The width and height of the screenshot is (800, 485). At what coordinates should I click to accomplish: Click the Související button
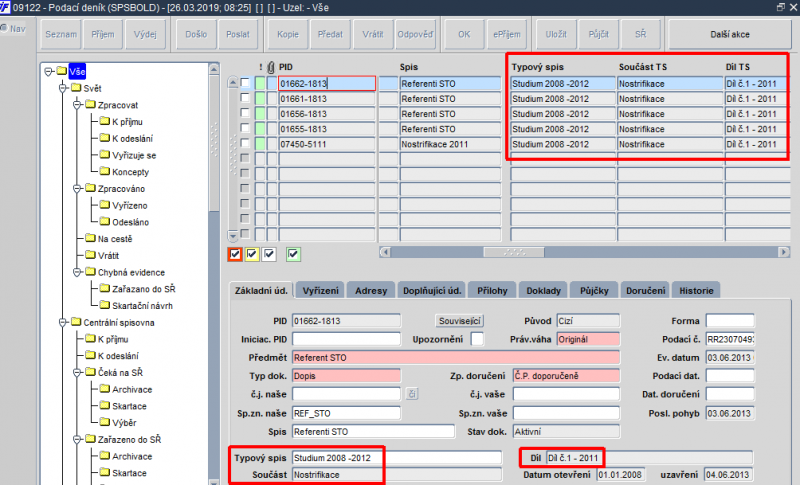pyautogui.click(x=460, y=321)
